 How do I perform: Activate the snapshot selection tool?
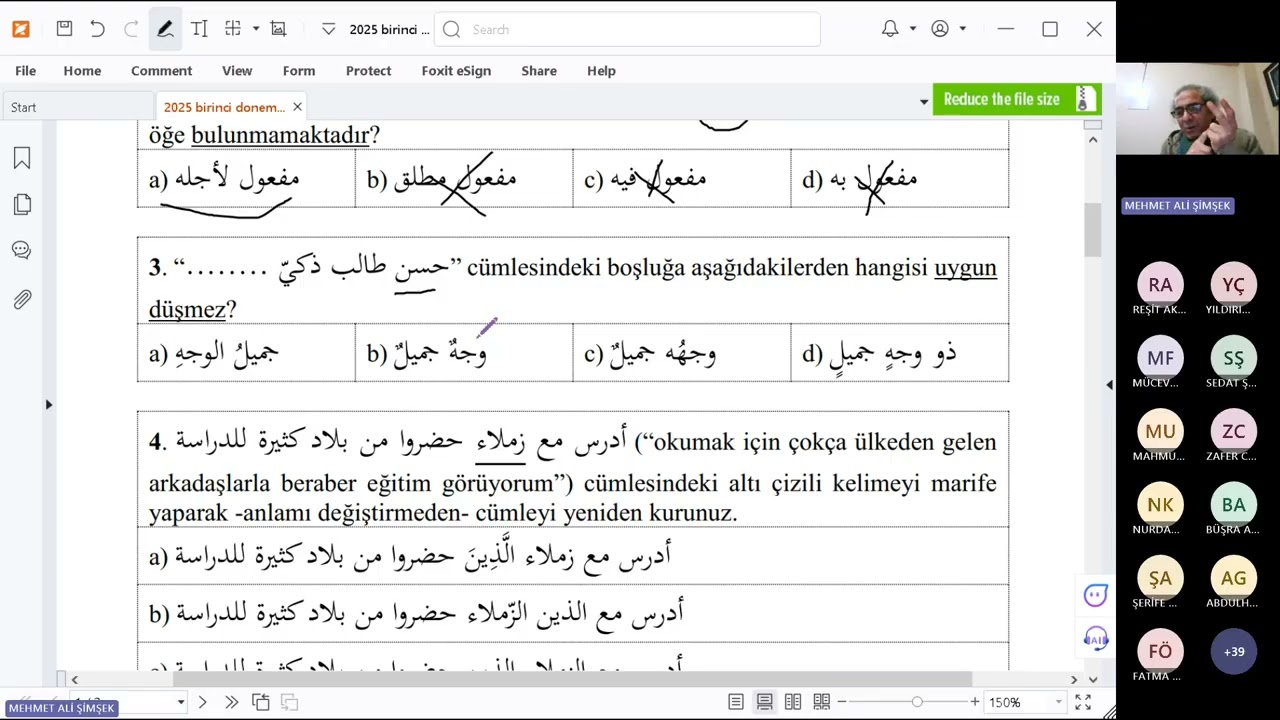tap(233, 29)
